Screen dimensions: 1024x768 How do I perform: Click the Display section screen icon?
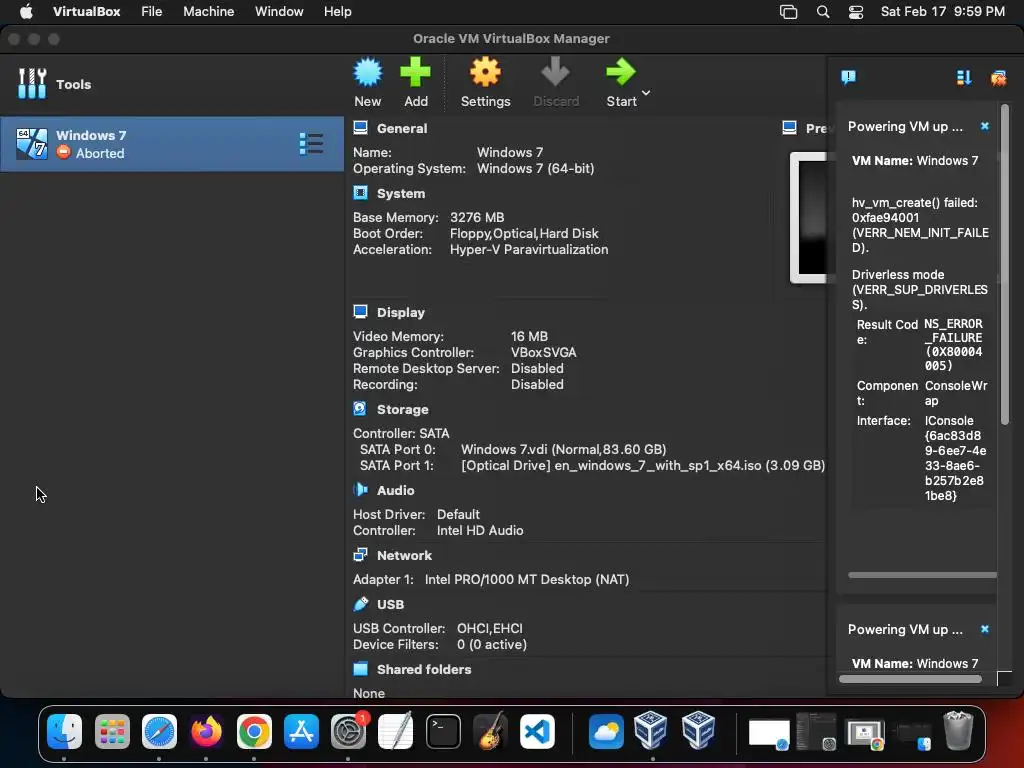360,312
